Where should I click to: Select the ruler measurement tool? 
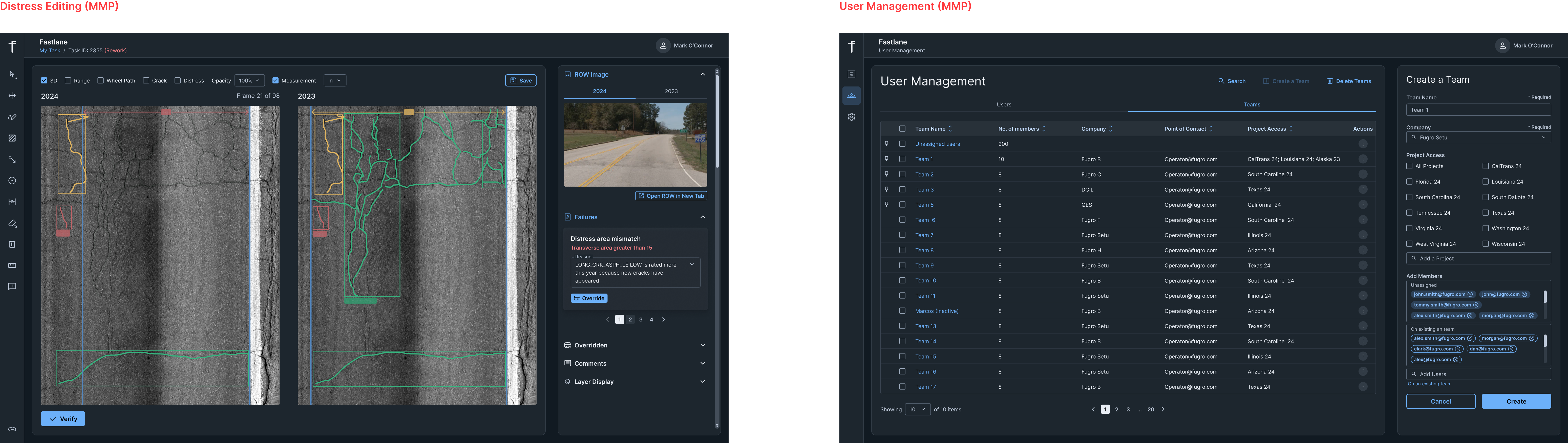coord(12,265)
